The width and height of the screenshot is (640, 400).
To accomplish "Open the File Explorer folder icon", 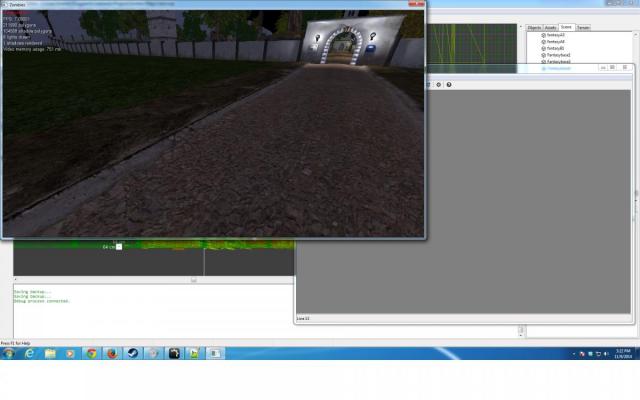I will [x=50, y=353].
